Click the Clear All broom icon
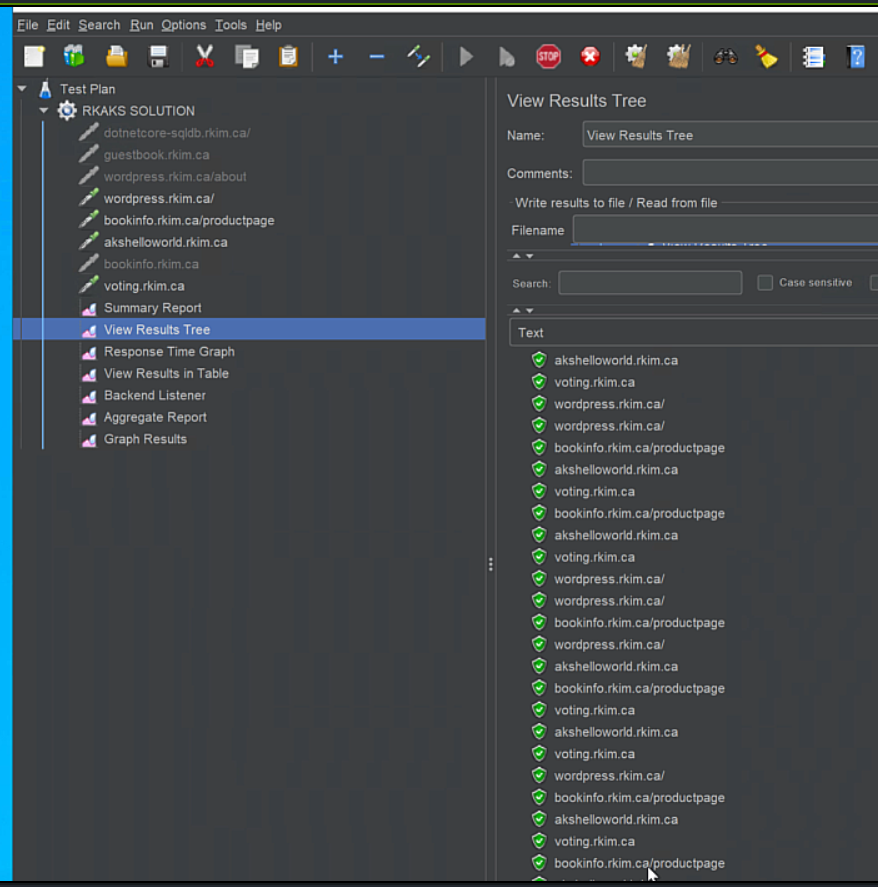The width and height of the screenshot is (878, 887). [x=766, y=57]
